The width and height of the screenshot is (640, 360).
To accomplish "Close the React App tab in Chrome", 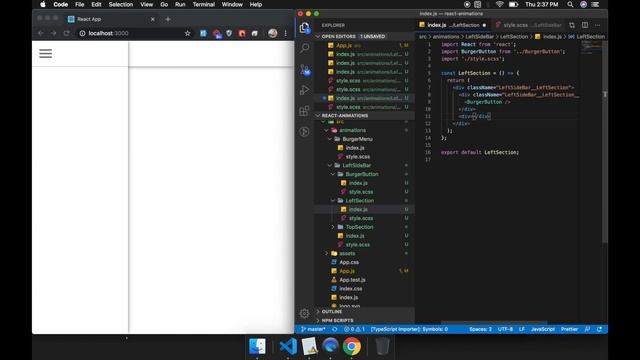I will coord(153,19).
